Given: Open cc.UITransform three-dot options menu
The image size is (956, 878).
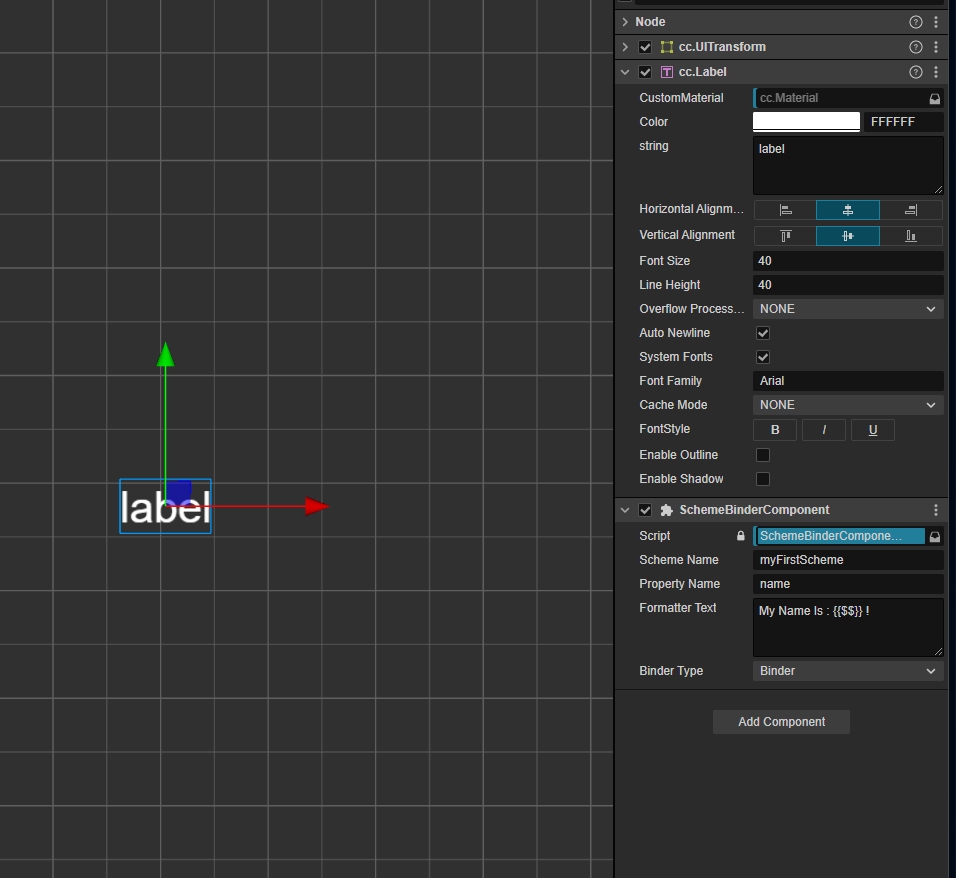Looking at the screenshot, I should click(936, 47).
